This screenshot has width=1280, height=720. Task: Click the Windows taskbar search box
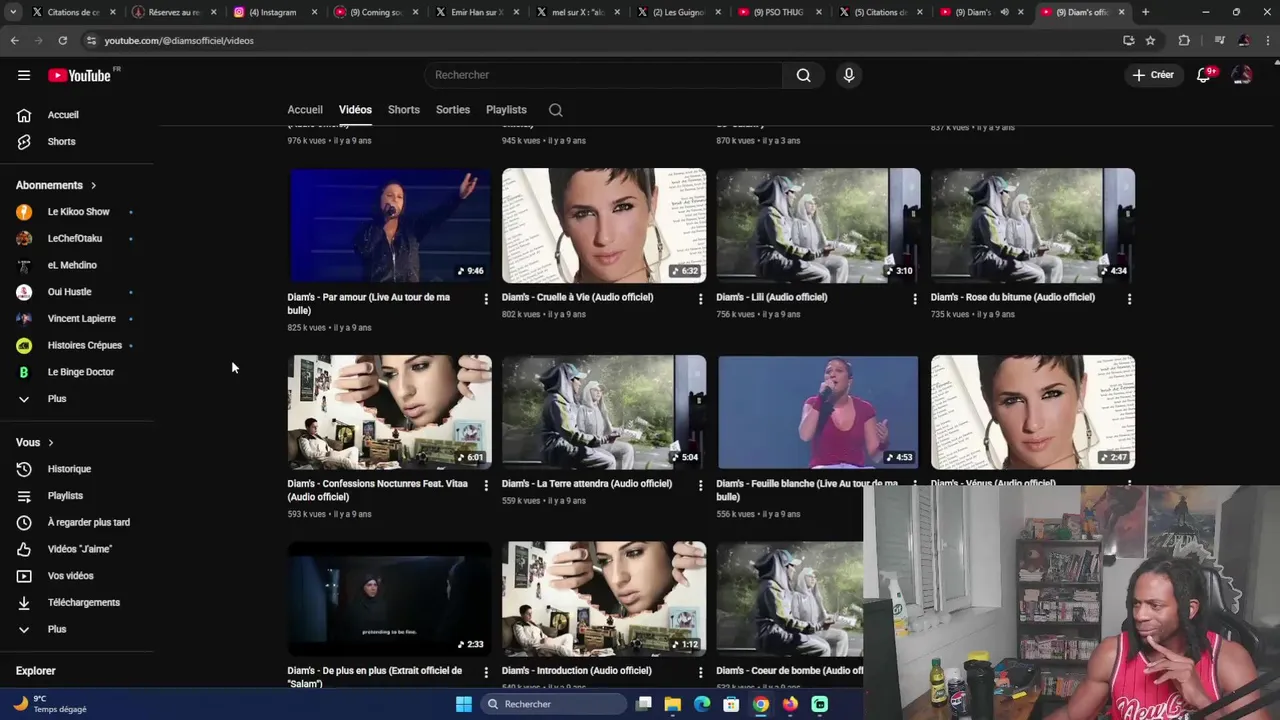(553, 704)
